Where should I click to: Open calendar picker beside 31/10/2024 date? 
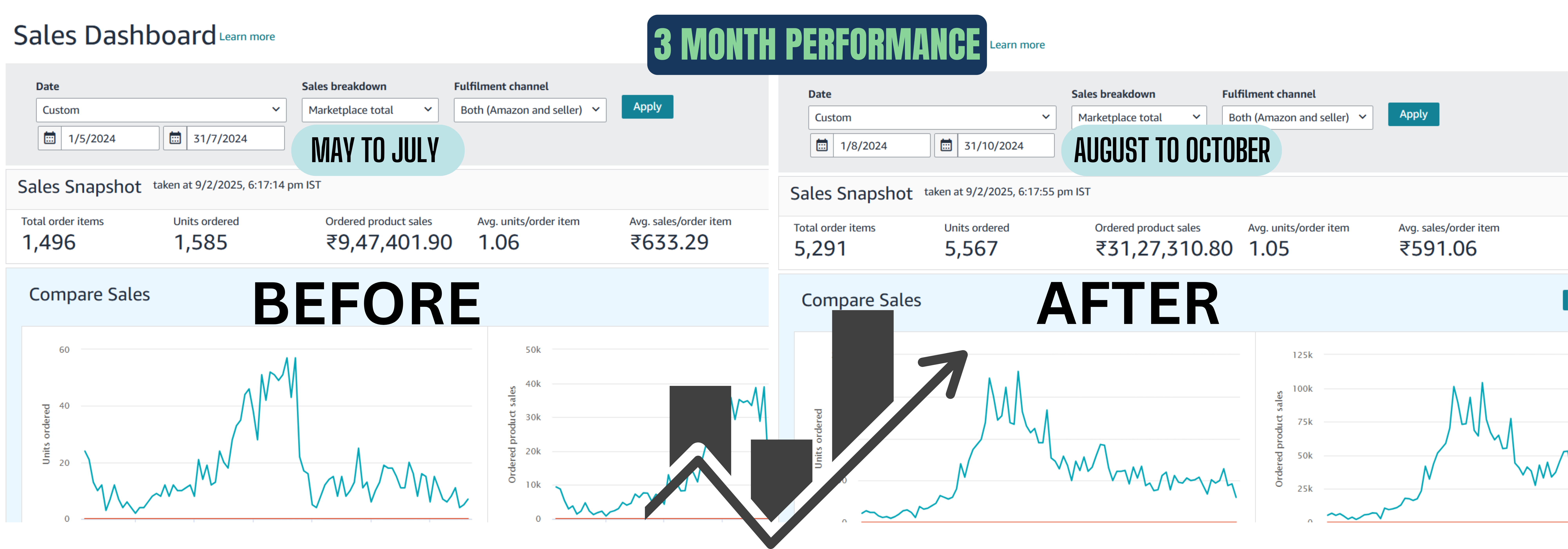946,145
